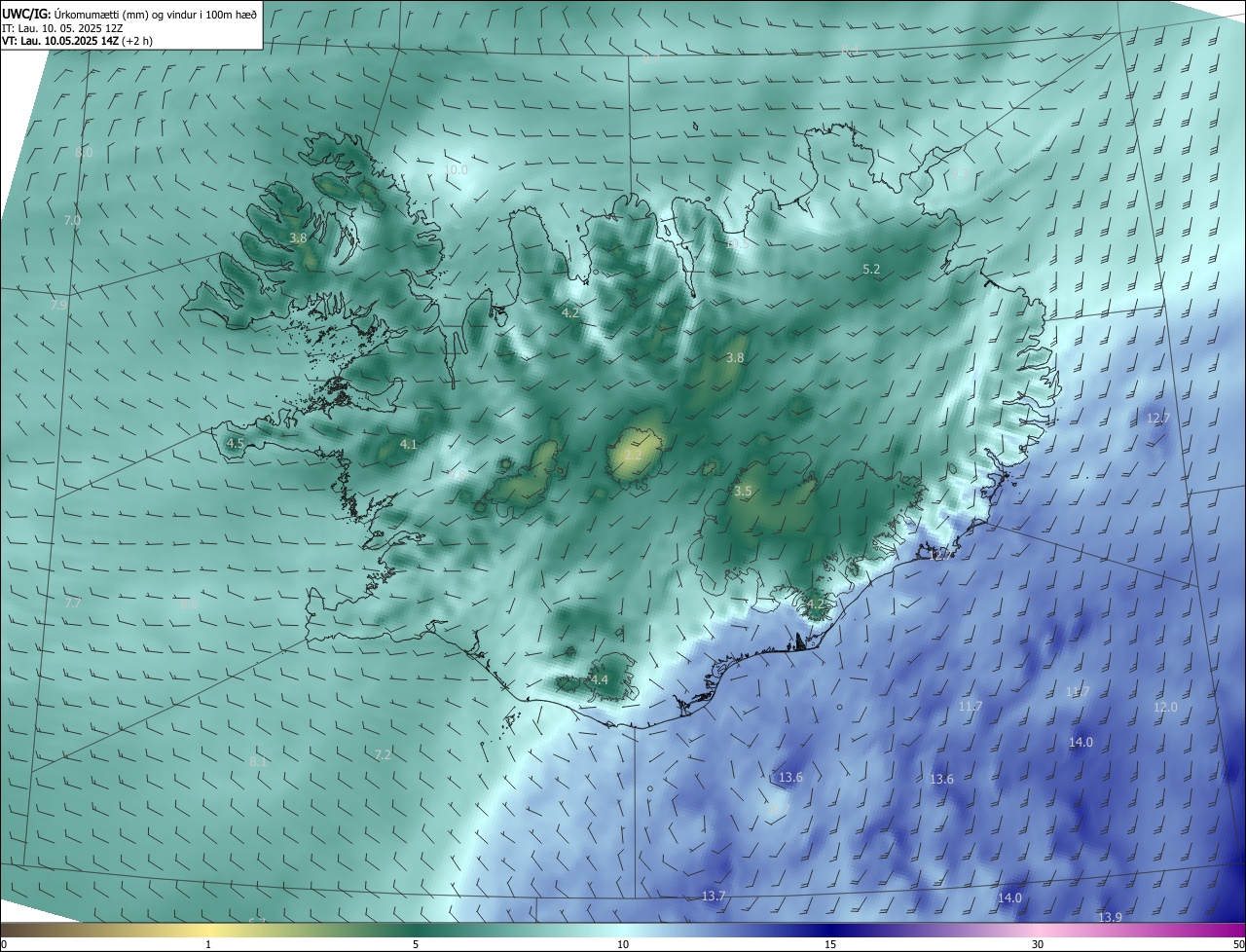Click the 8.1 value in the southwest ocean
This screenshot has width=1246, height=952.
tap(257, 761)
